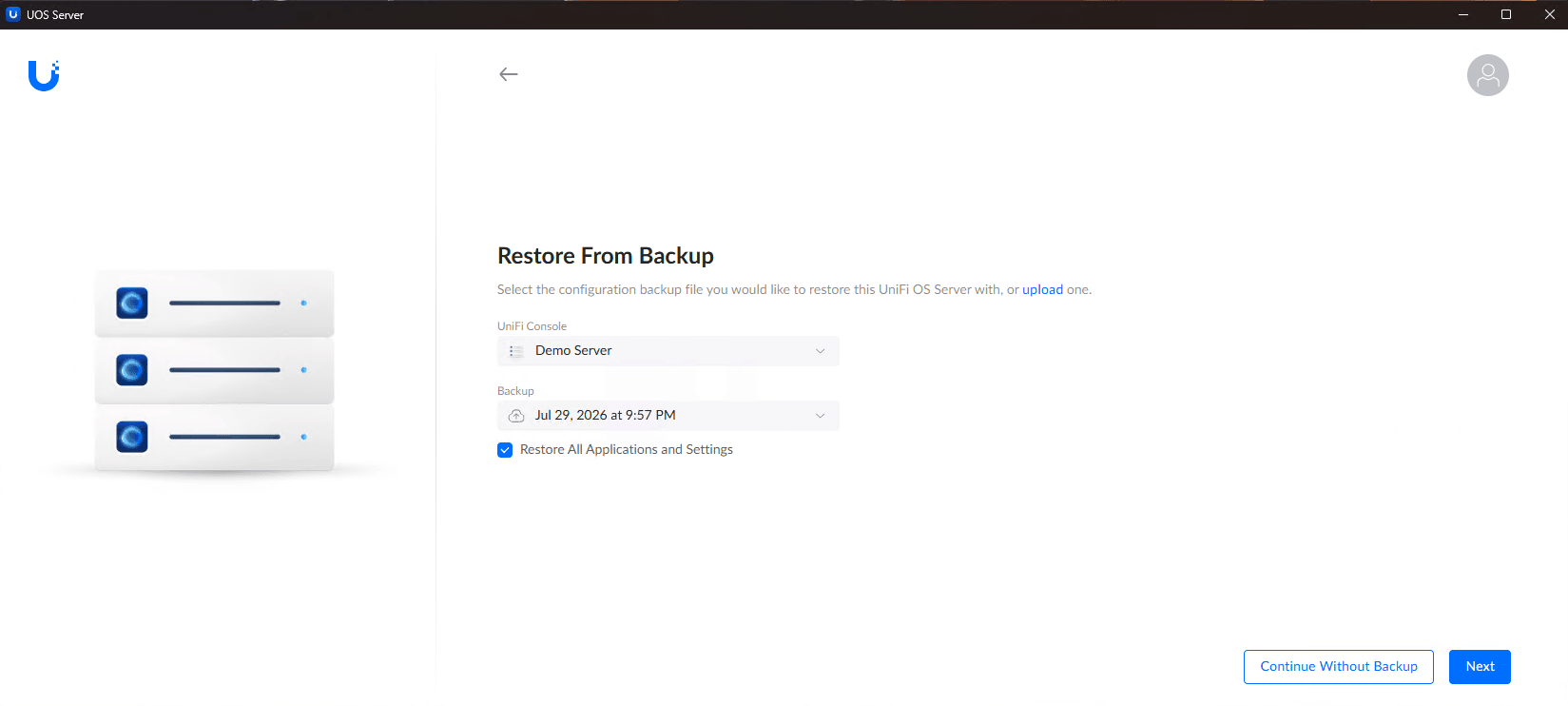Open the Backup date dropdown
The width and height of the screenshot is (1568, 706).
[668, 416]
